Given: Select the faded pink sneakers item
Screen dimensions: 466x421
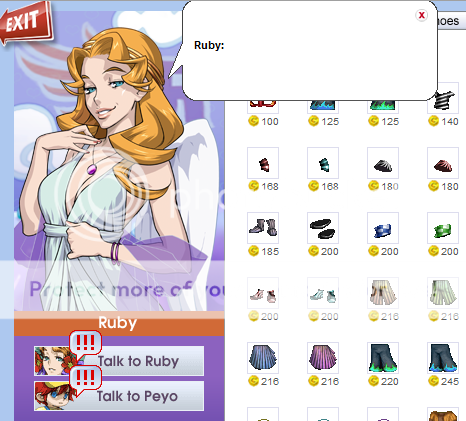Looking at the screenshot, I should click(x=263, y=293).
